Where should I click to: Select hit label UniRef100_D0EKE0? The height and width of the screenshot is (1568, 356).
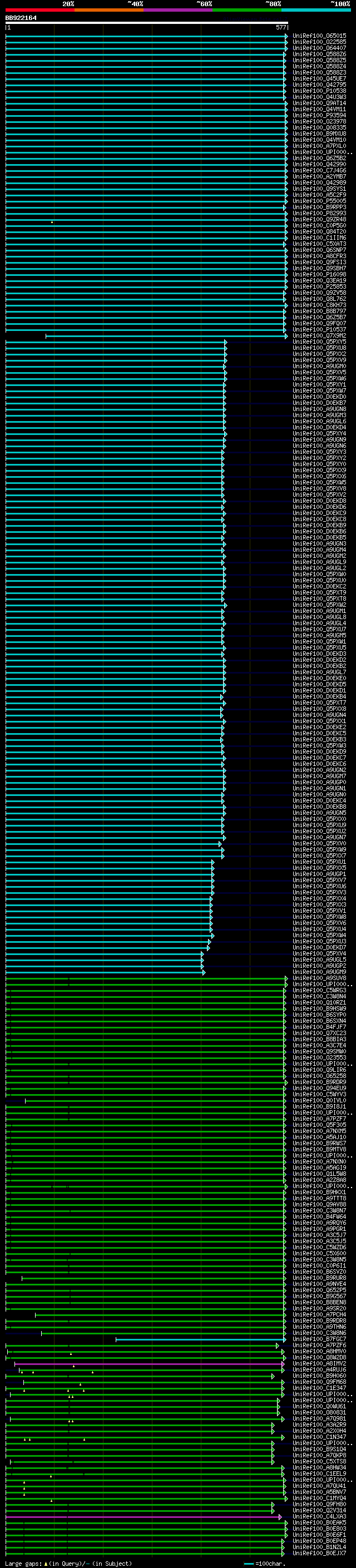[x=319, y=679]
